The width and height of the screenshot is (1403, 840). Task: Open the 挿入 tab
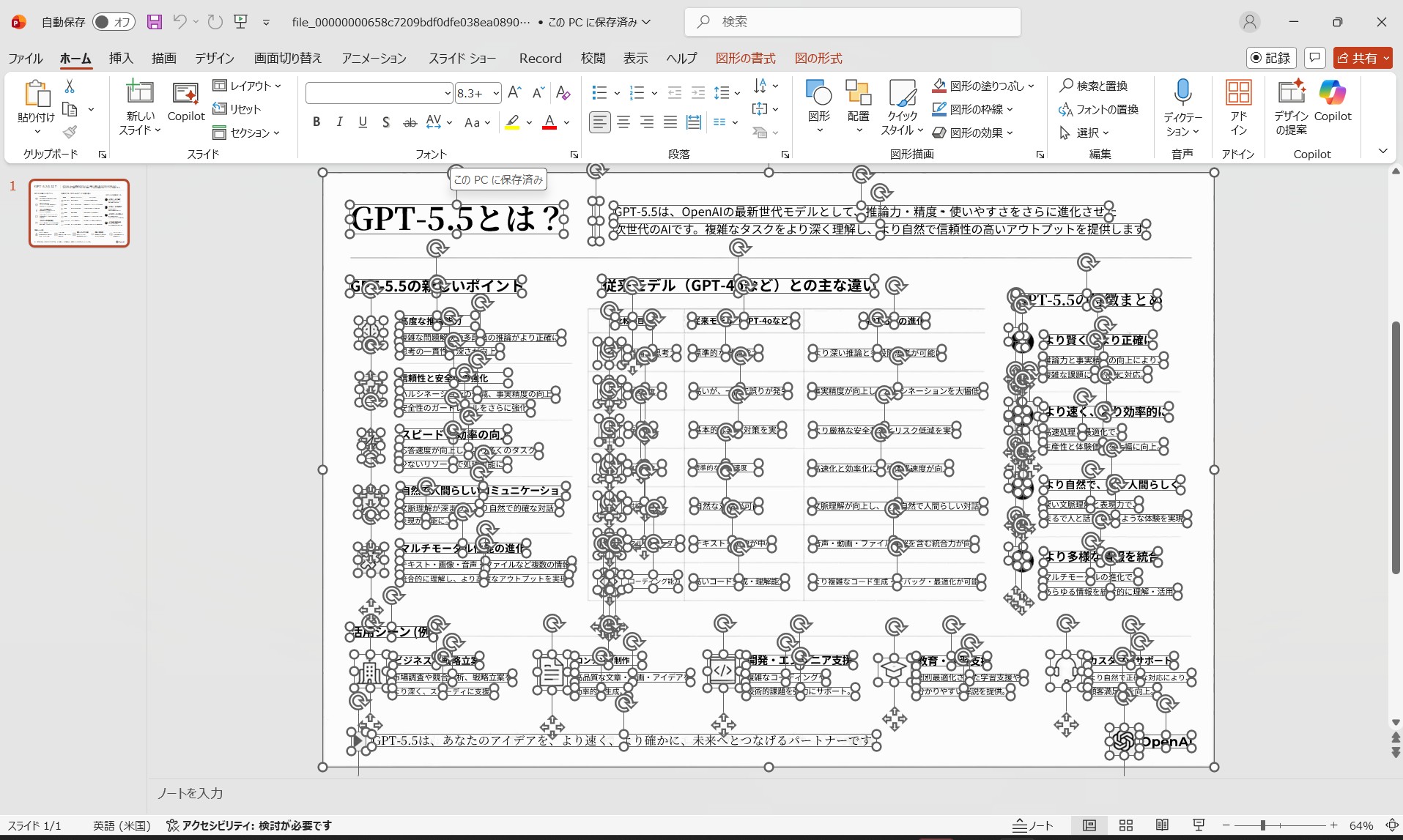click(121, 58)
